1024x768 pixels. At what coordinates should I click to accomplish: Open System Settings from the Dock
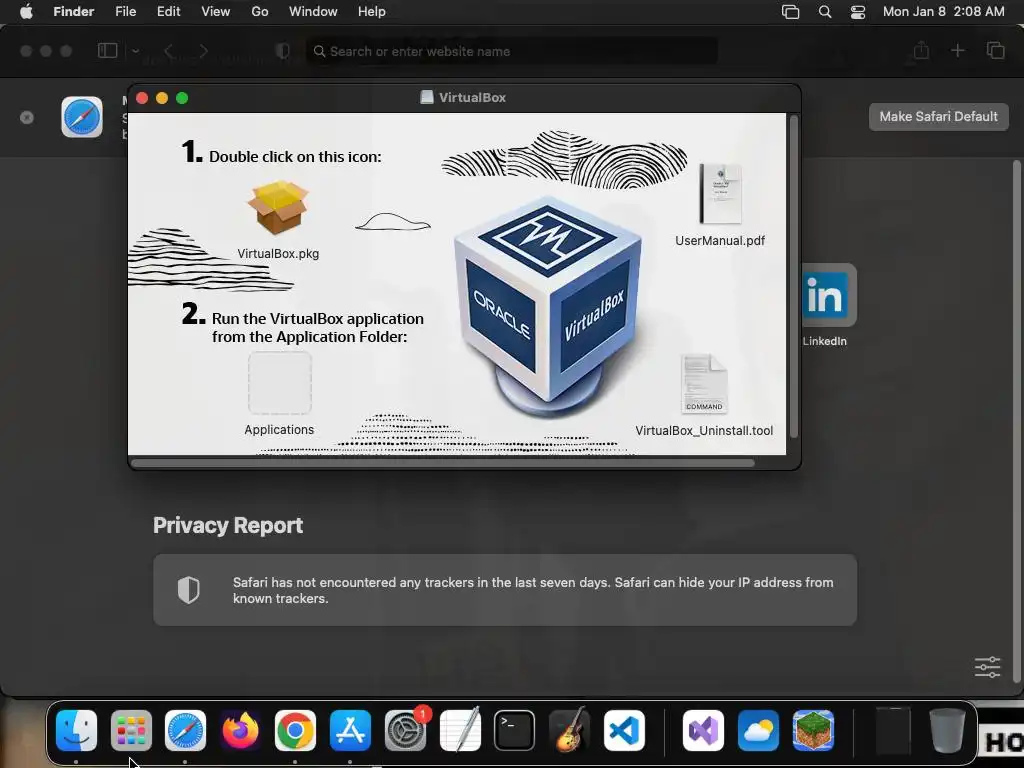405,730
